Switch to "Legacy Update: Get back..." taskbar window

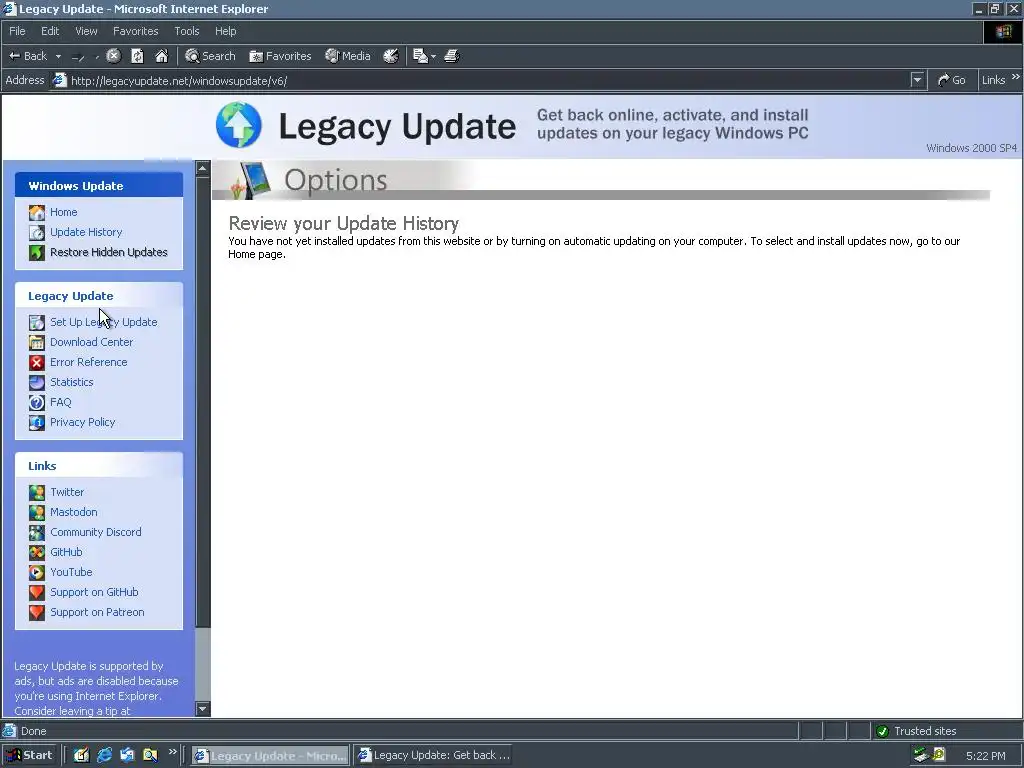[x=435, y=756]
